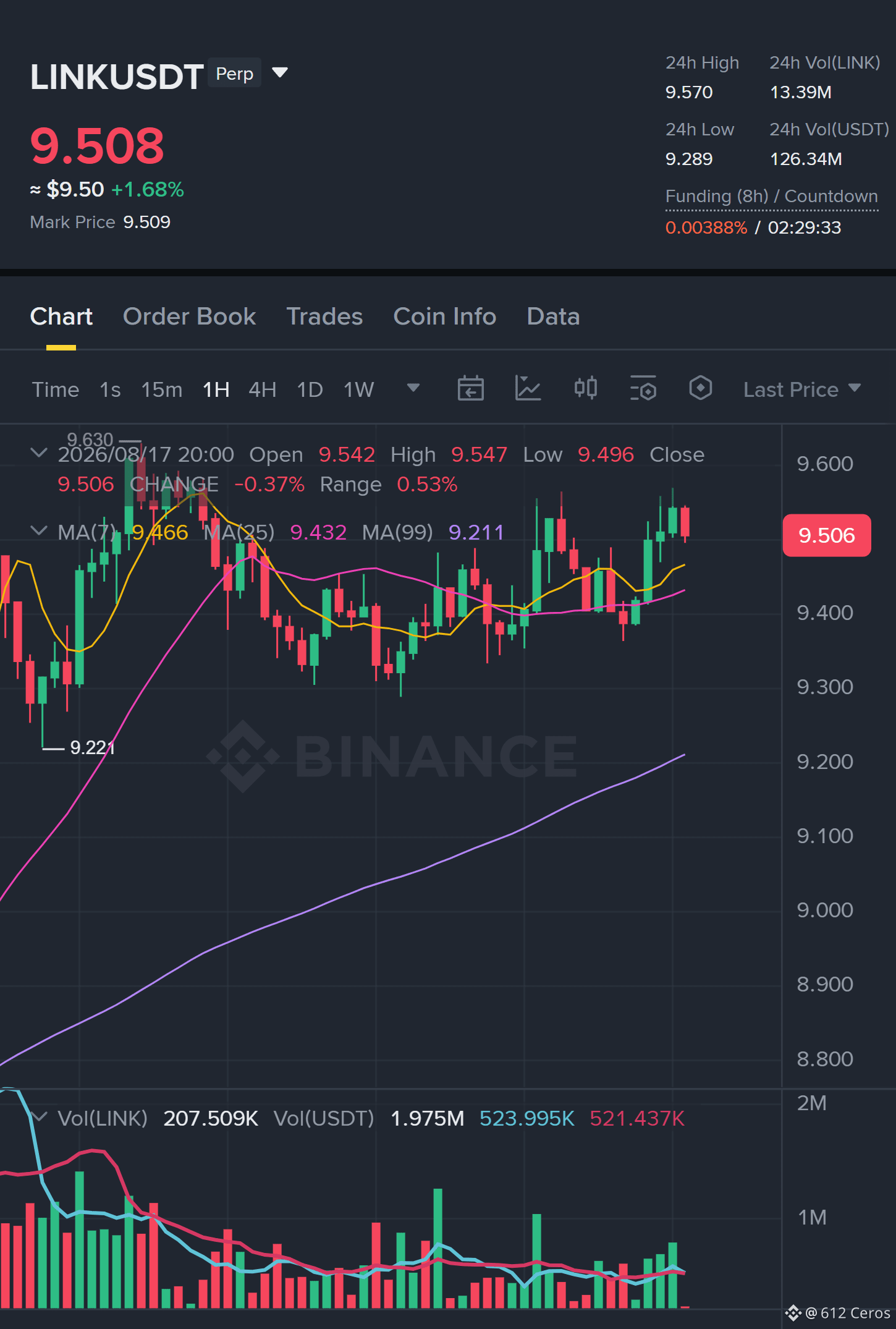Open the Trades tab
This screenshot has height=1329, width=896.
click(324, 316)
